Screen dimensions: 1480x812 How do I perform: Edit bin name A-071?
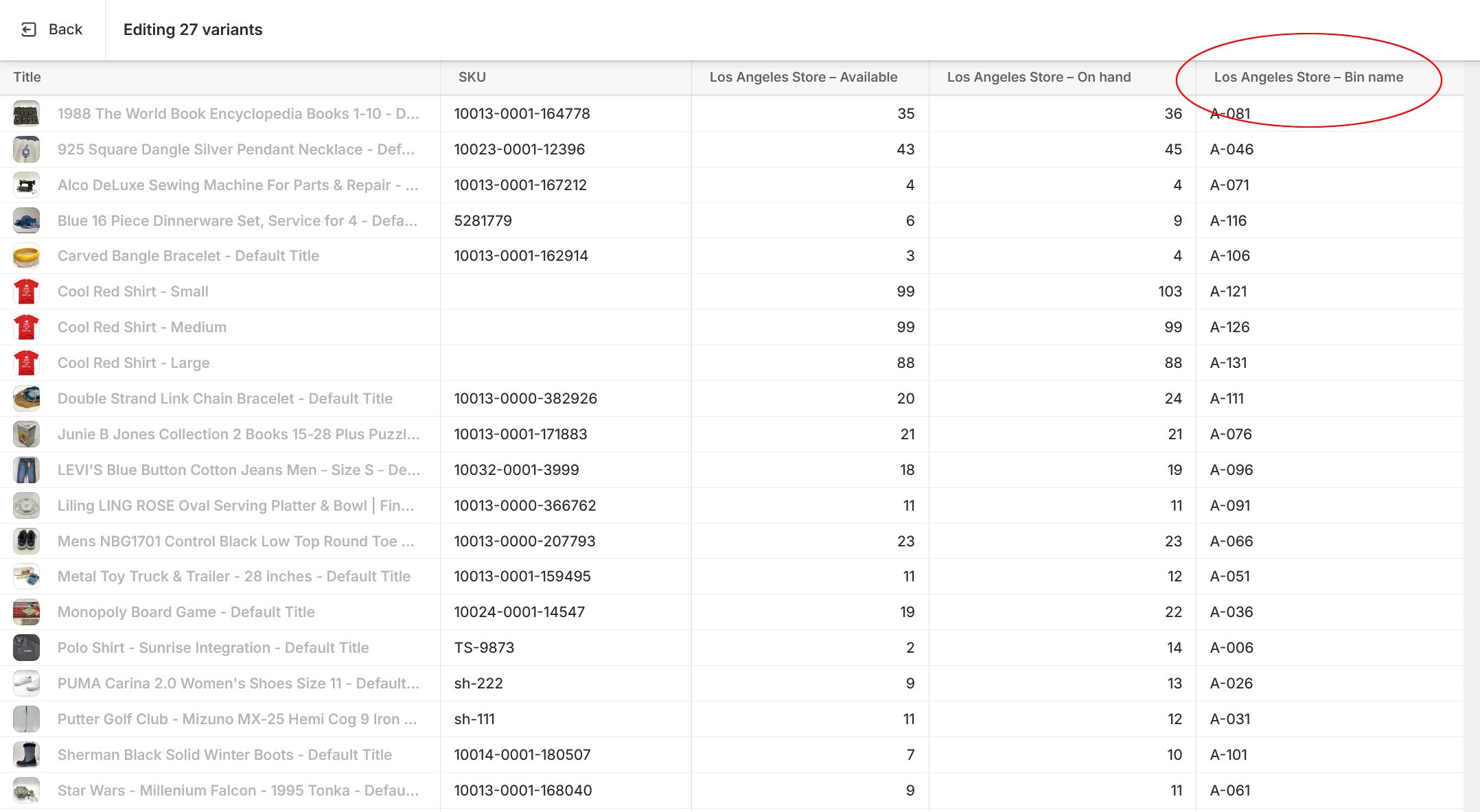(x=1330, y=185)
